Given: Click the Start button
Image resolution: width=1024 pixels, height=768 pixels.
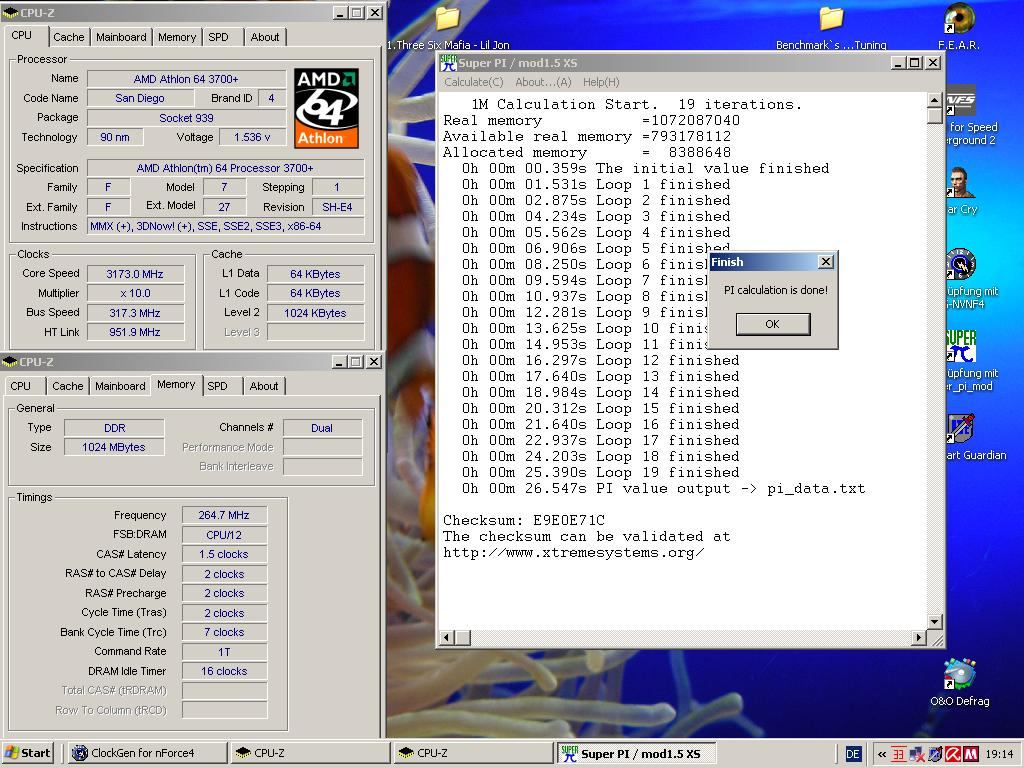Looking at the screenshot, I should click(27, 753).
